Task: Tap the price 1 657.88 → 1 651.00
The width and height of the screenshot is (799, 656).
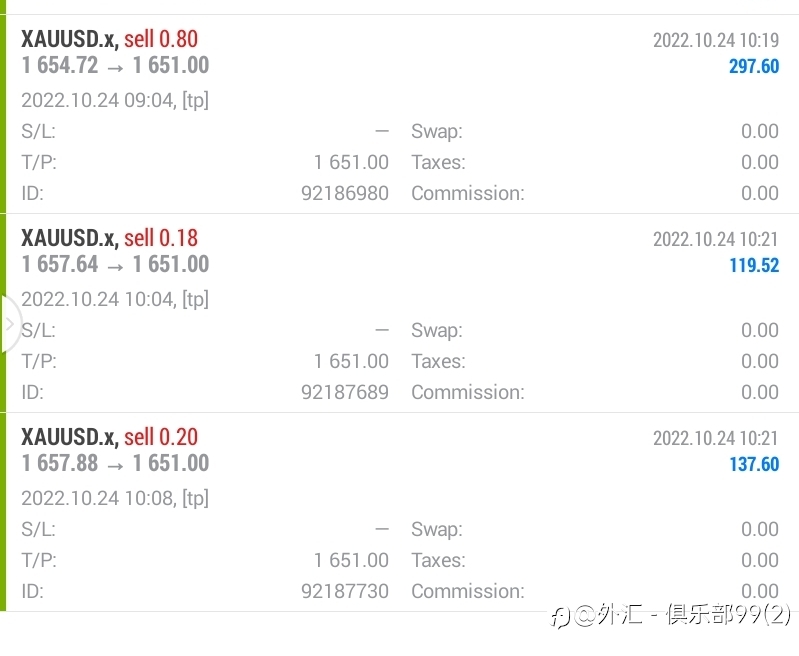Action: [115, 463]
